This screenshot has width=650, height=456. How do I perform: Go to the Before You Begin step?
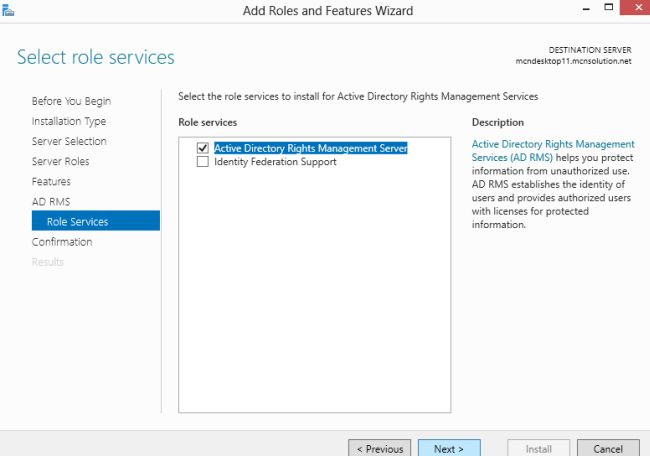point(71,101)
